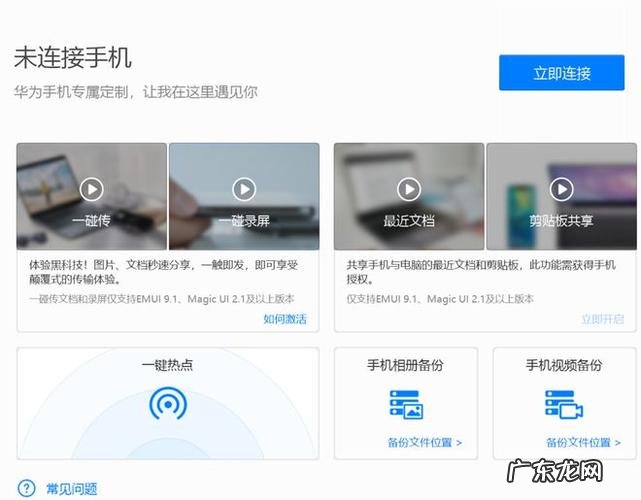
Task: Open the 常见问题 link
Action: [x=72, y=489]
